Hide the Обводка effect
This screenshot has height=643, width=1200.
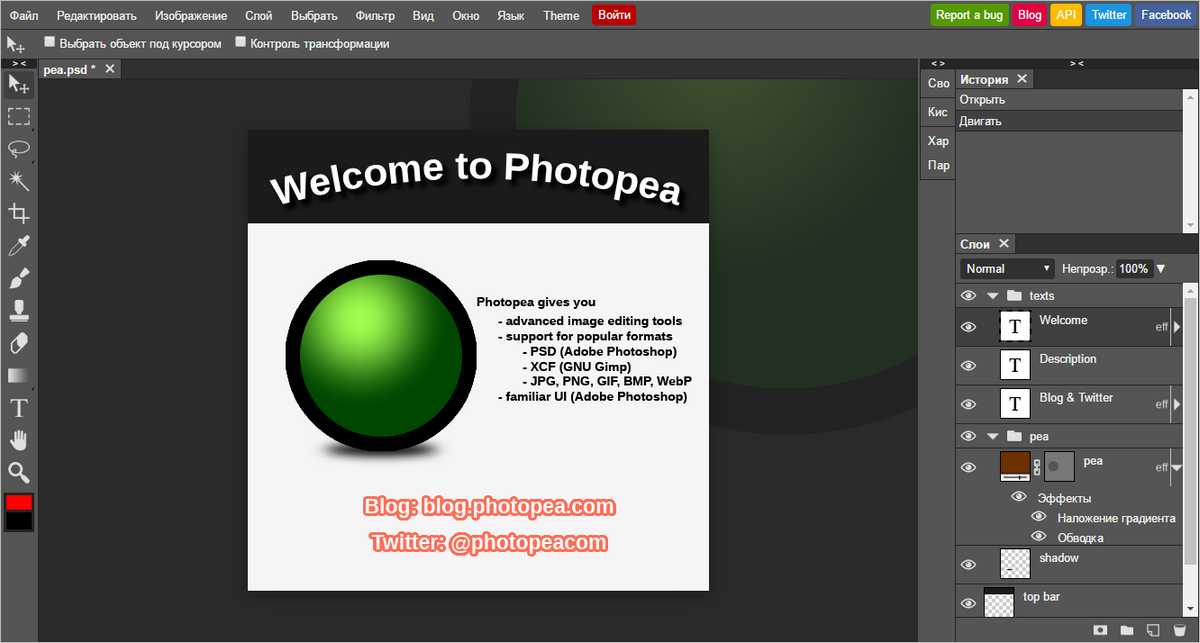(1039, 537)
